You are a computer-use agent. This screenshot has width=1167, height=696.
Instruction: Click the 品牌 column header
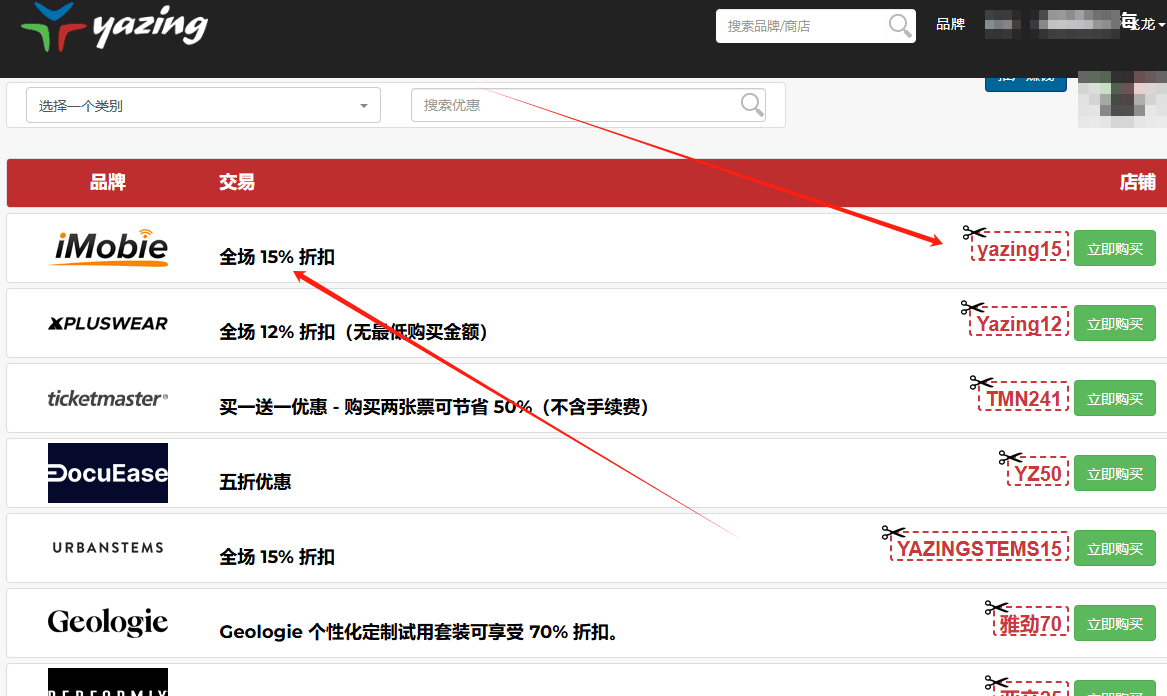coord(108,182)
